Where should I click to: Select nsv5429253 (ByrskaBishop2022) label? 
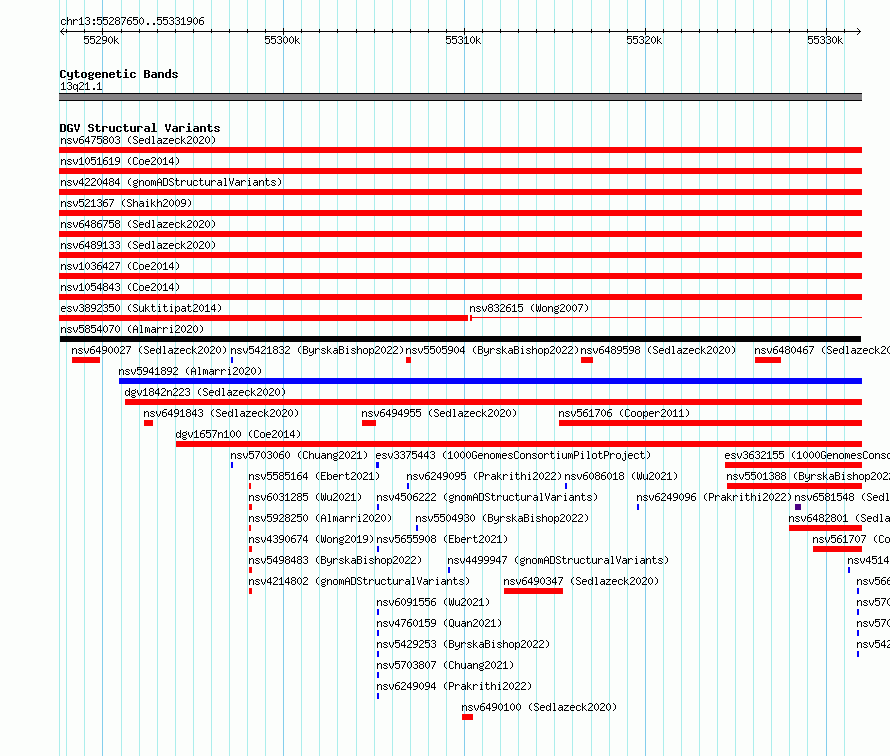point(463,644)
